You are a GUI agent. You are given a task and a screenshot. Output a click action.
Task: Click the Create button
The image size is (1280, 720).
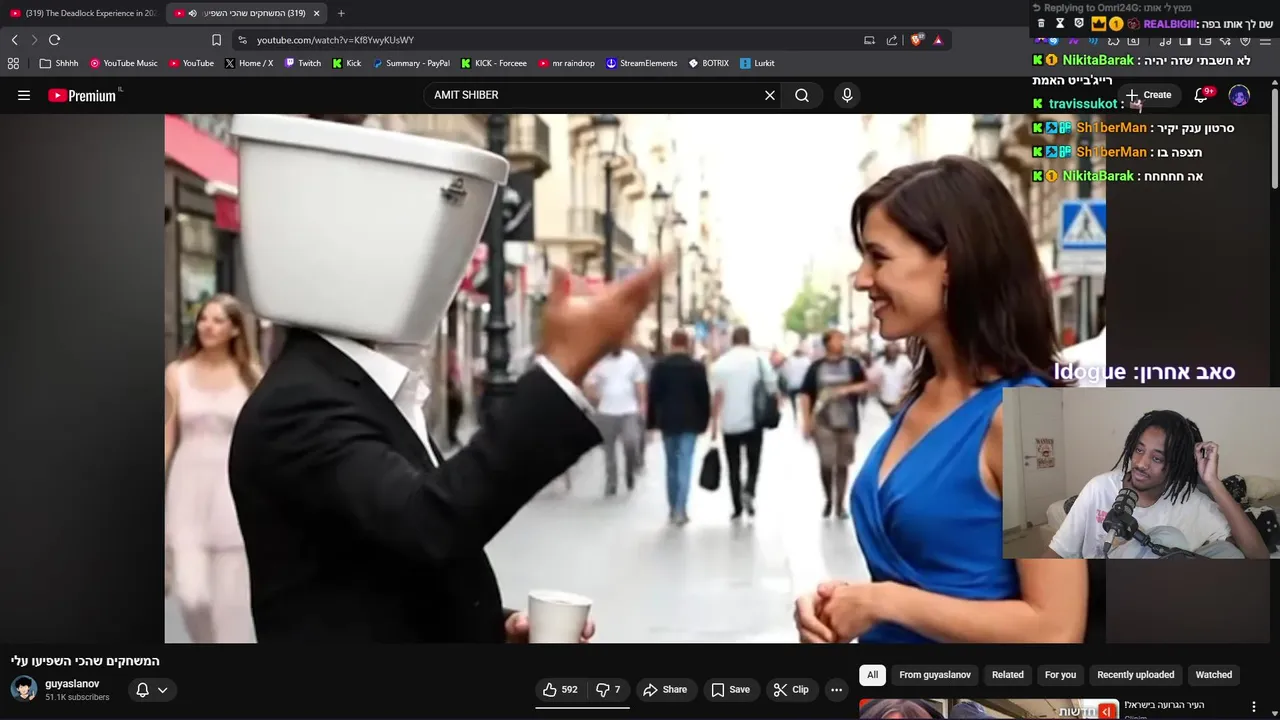(1148, 95)
